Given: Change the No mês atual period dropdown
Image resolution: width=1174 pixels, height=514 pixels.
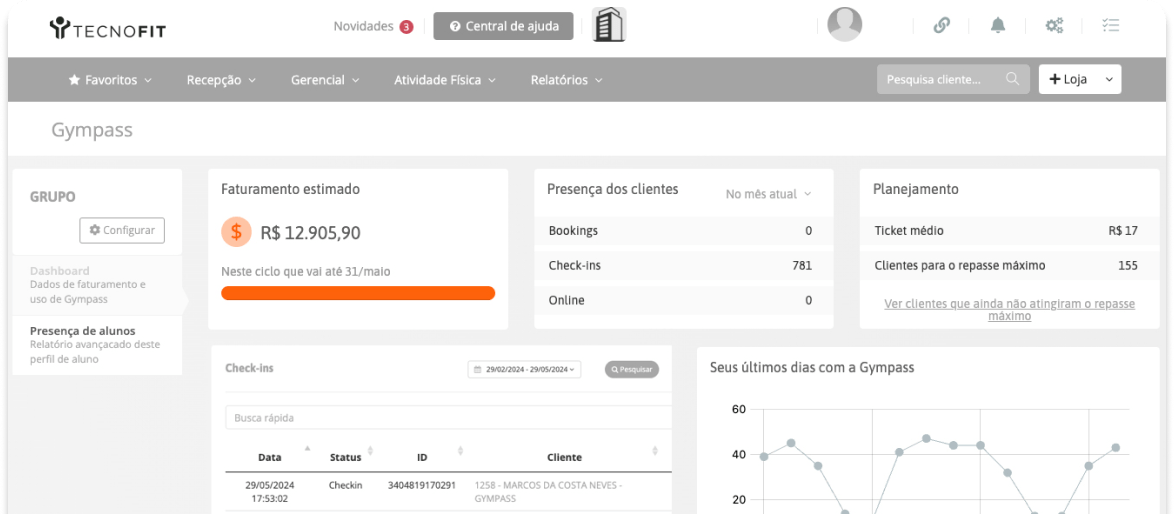Looking at the screenshot, I should [x=768, y=194].
